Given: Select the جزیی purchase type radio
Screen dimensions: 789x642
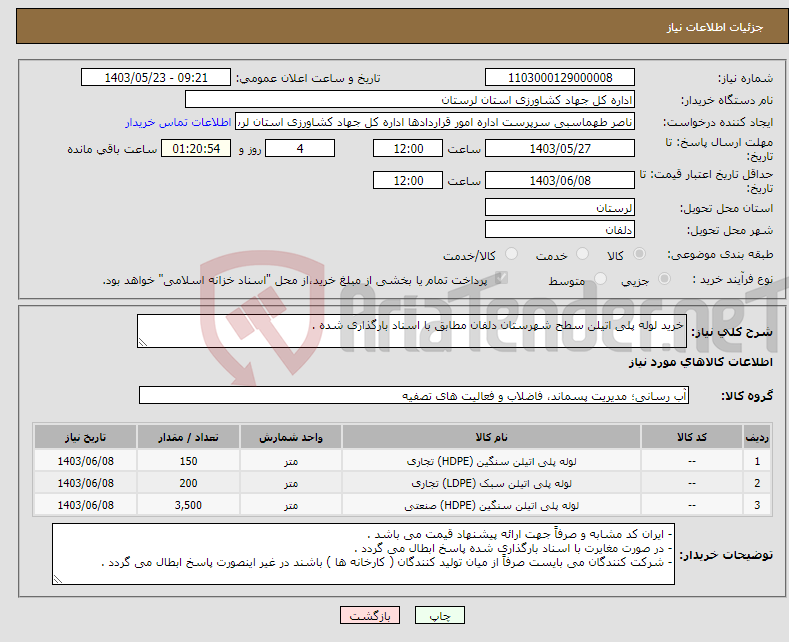Looking at the screenshot, I should [x=664, y=279].
